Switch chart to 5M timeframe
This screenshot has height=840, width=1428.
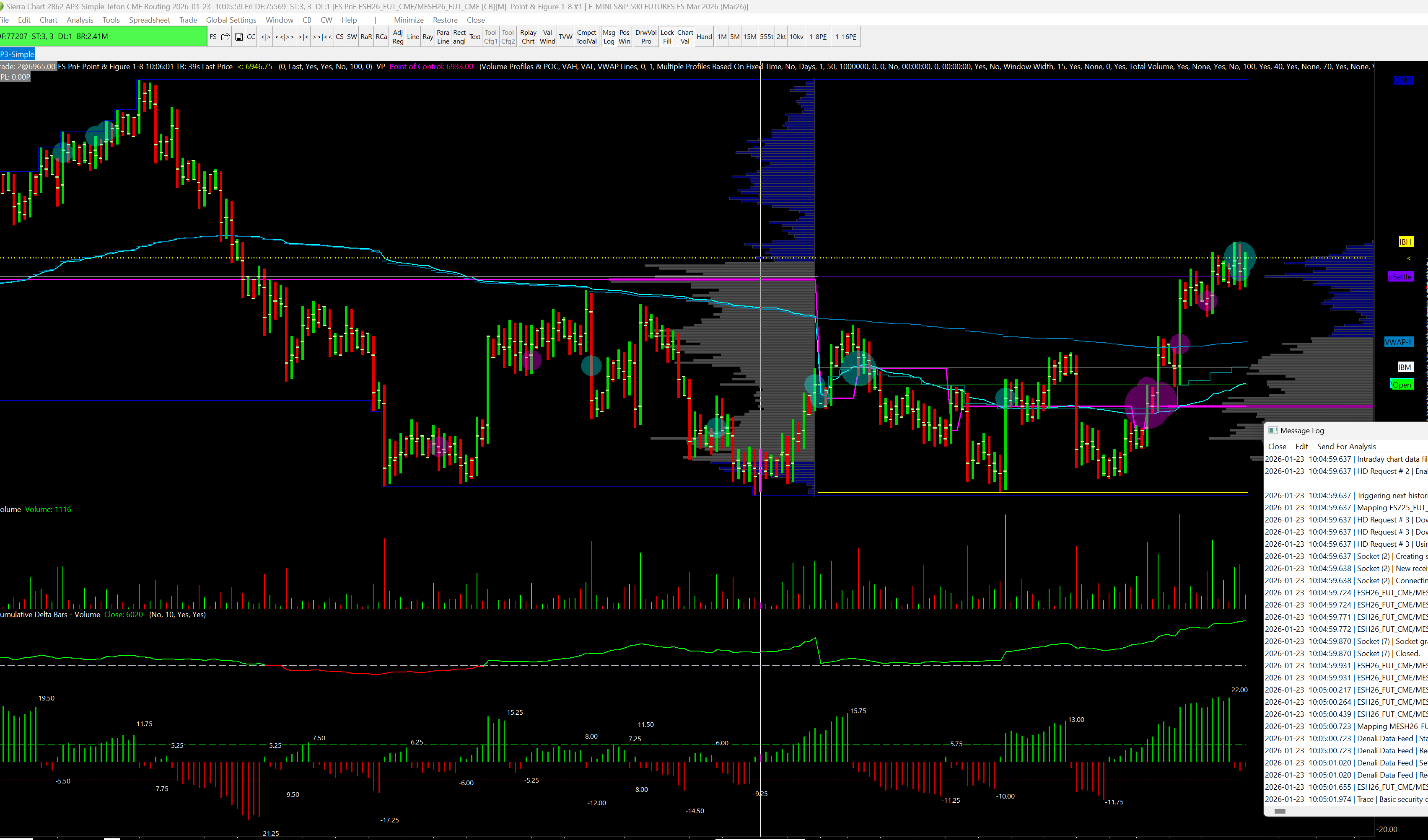[734, 37]
